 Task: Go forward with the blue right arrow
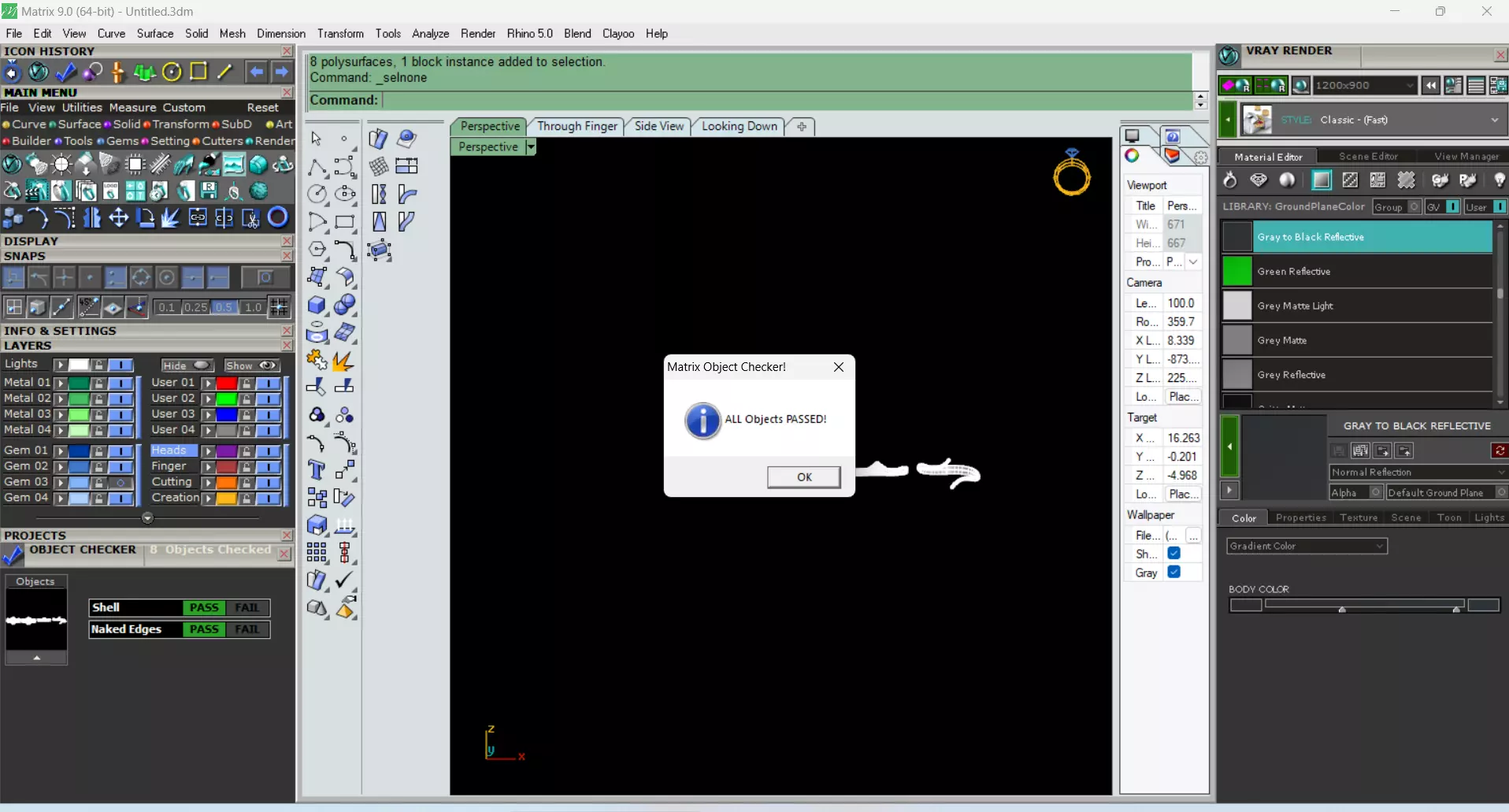282,72
